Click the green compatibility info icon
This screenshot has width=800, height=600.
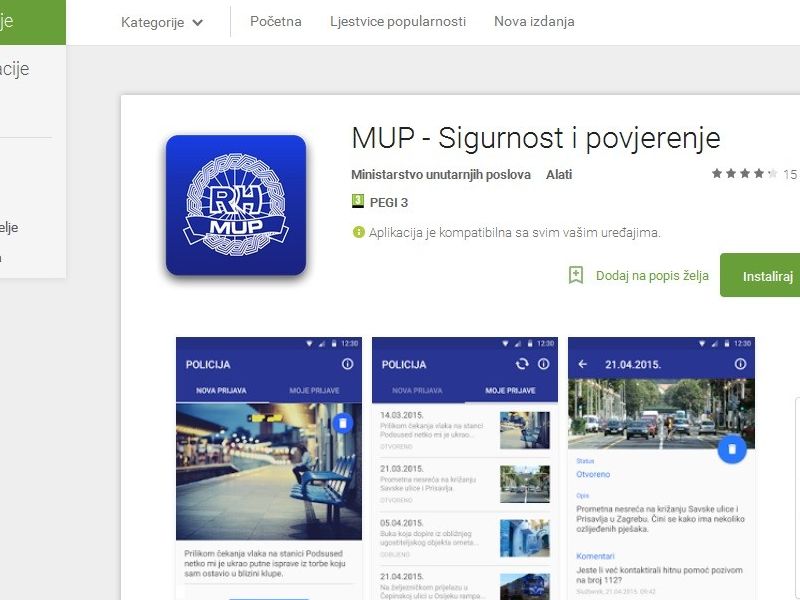pos(359,233)
